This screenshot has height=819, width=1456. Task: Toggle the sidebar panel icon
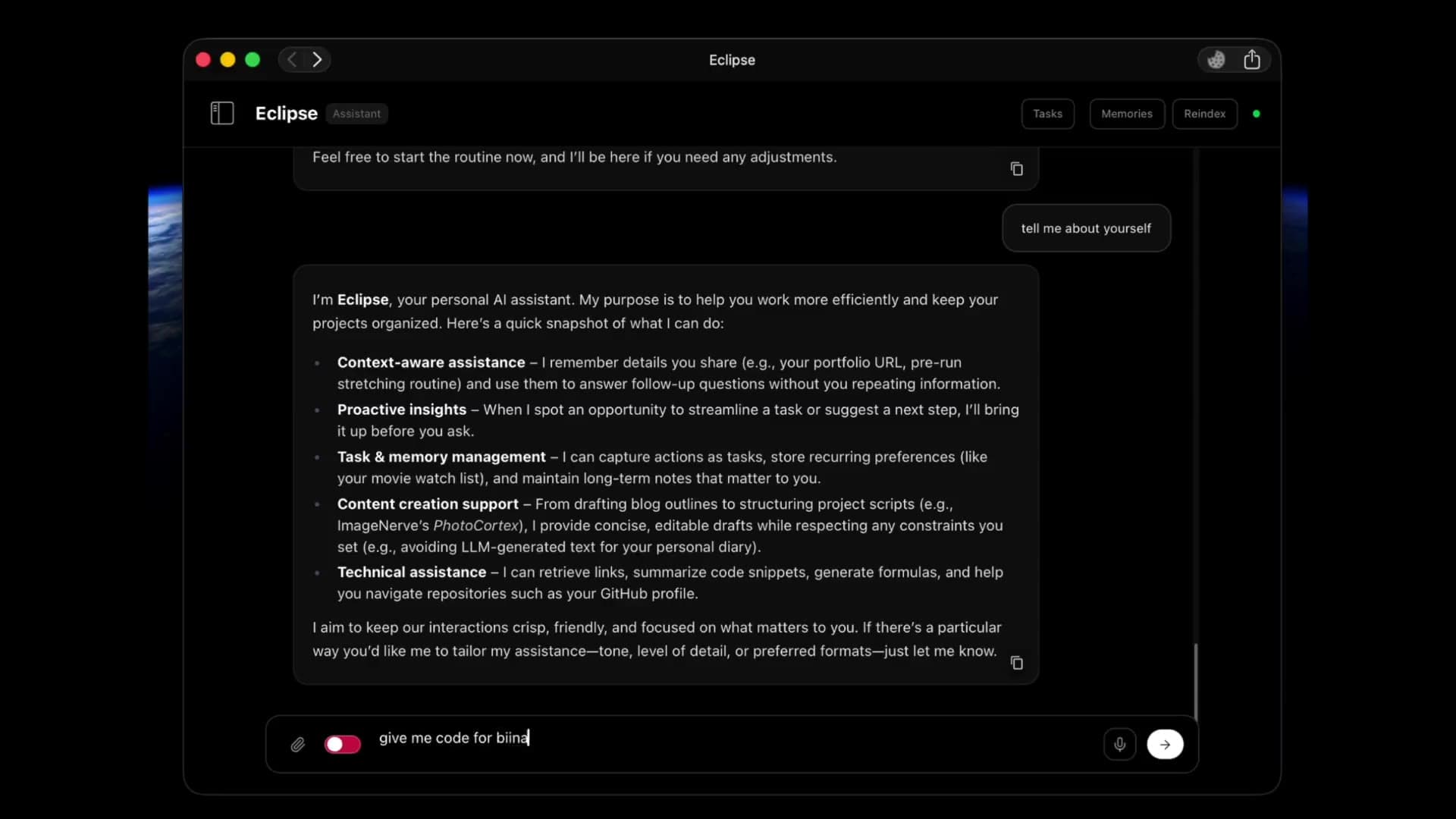[222, 114]
